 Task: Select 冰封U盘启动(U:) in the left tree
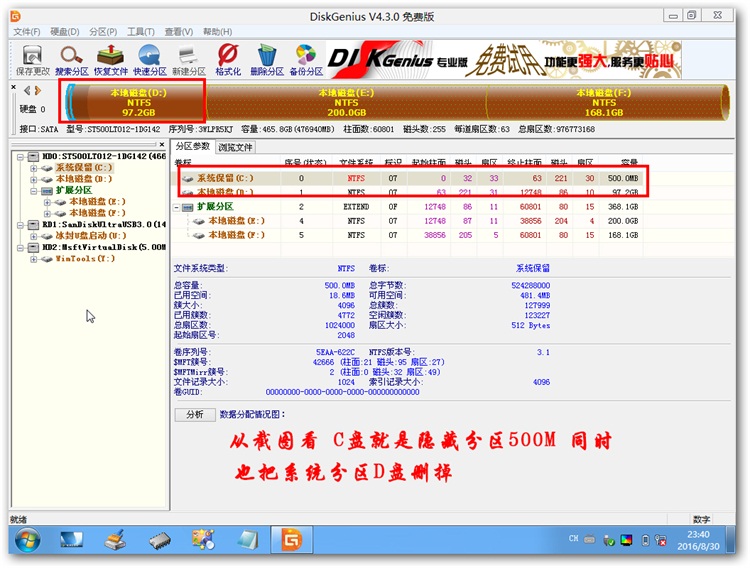[x=90, y=235]
